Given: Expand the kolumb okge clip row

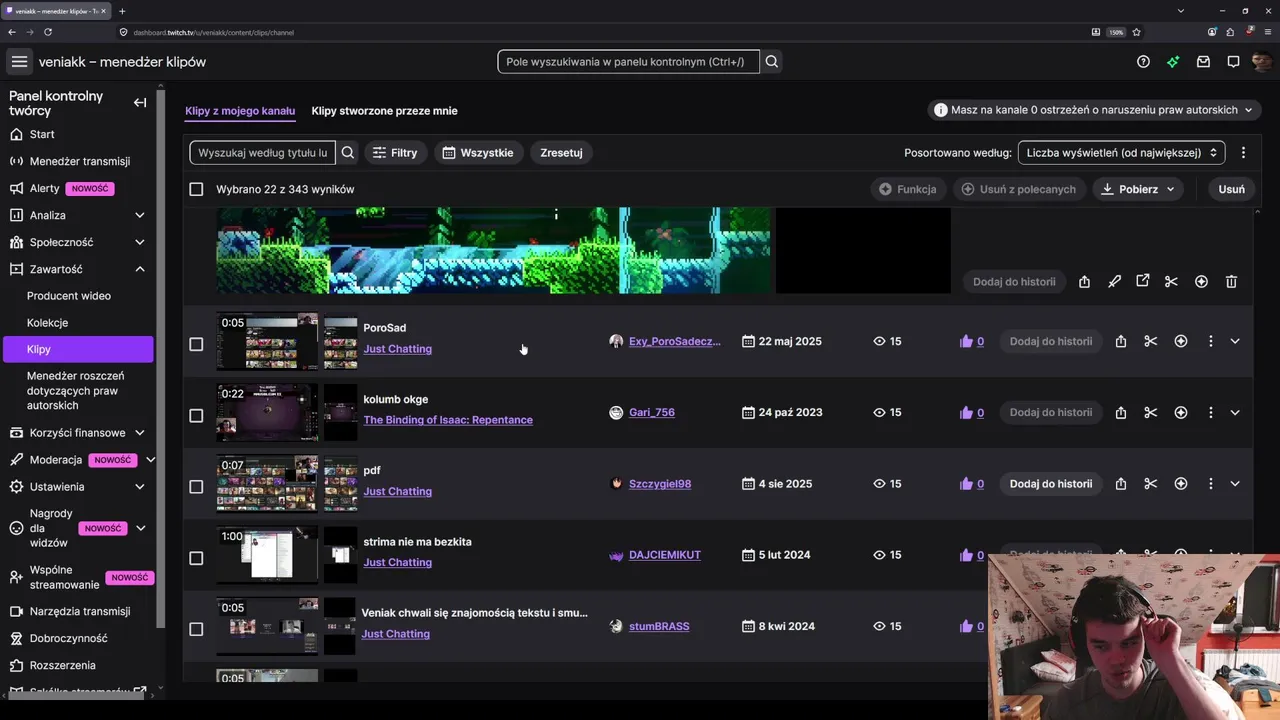Looking at the screenshot, I should pos(1235,412).
